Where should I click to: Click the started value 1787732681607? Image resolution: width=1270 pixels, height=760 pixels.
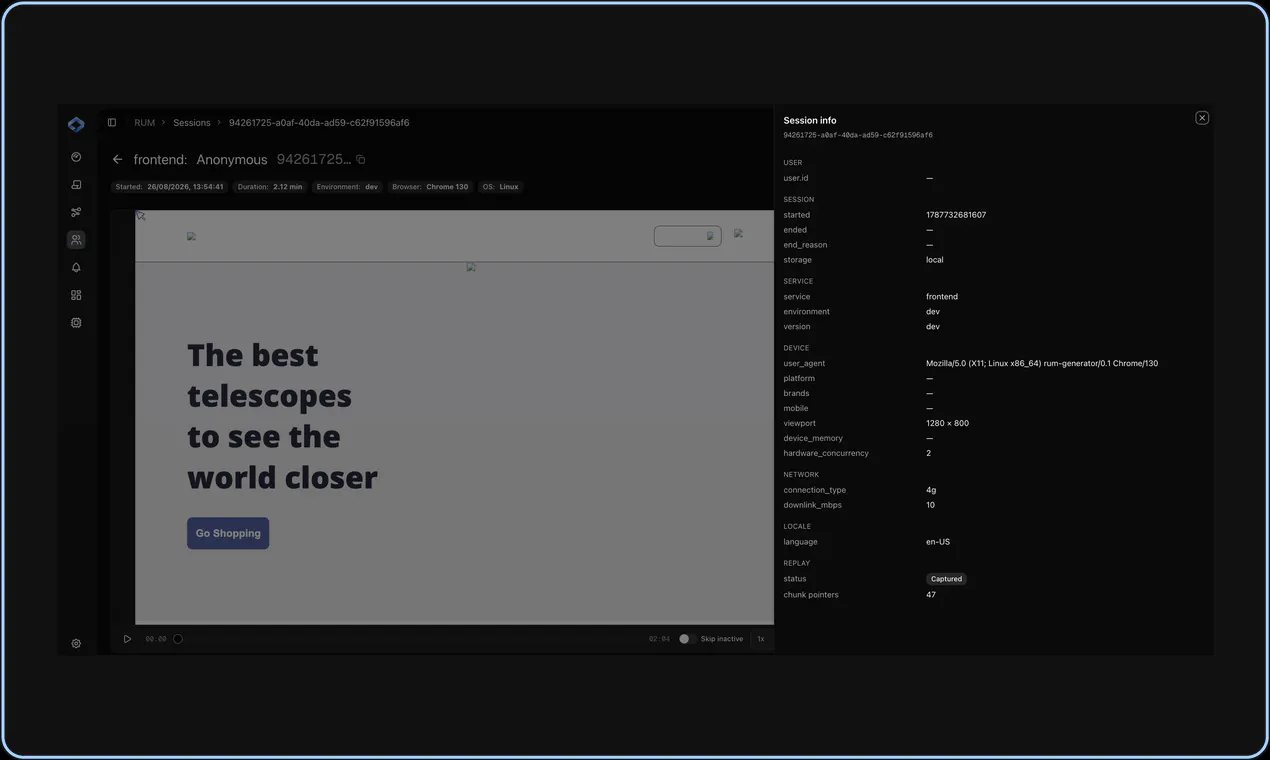[956, 215]
